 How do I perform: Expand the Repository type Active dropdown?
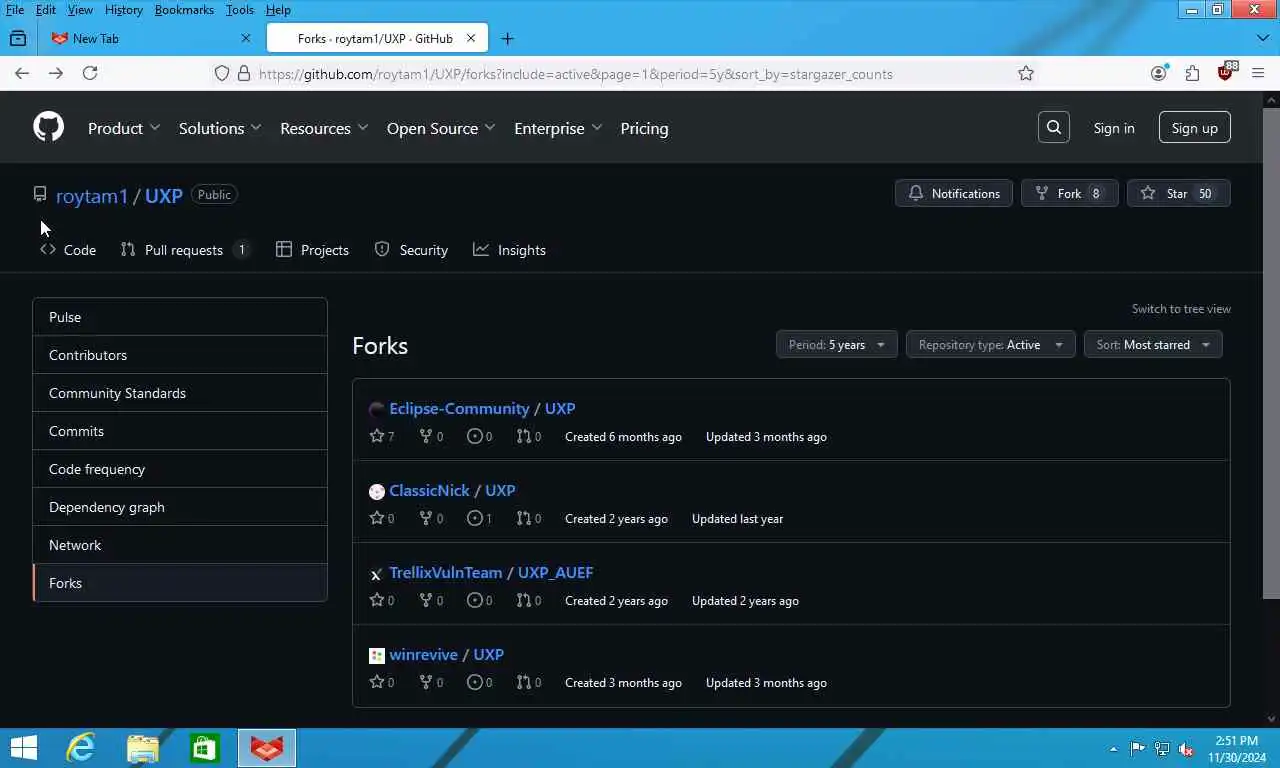[990, 344]
